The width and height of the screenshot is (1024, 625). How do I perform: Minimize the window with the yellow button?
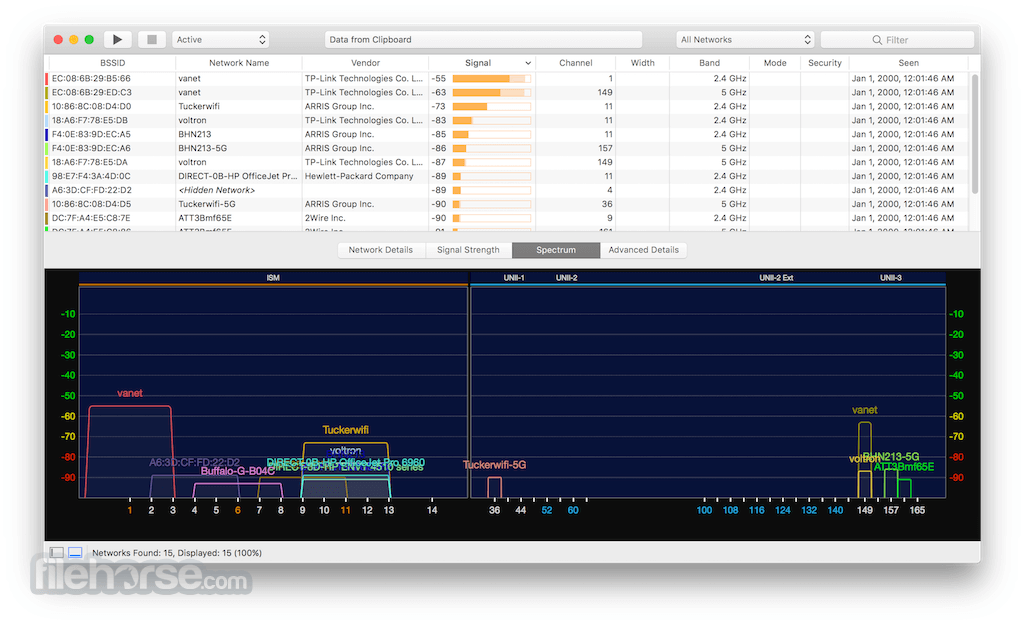pyautogui.click(x=74, y=40)
